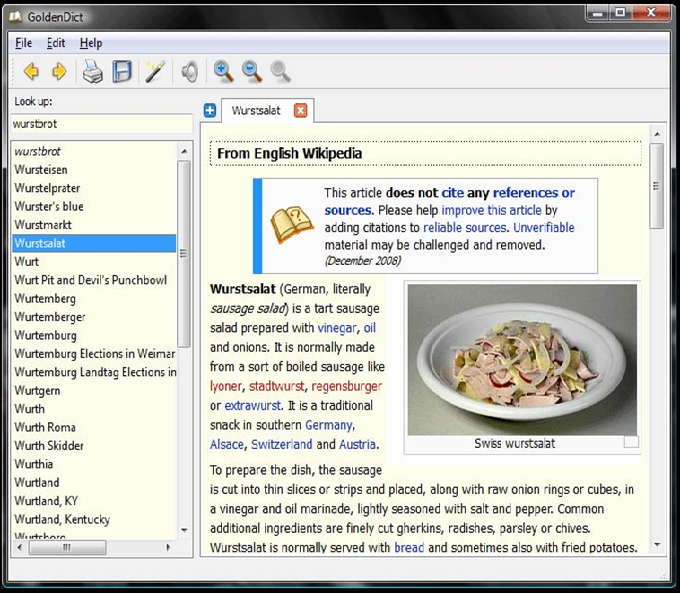Reset zoom with the gray magnifier icon
This screenshot has width=680, height=593.
tap(281, 71)
